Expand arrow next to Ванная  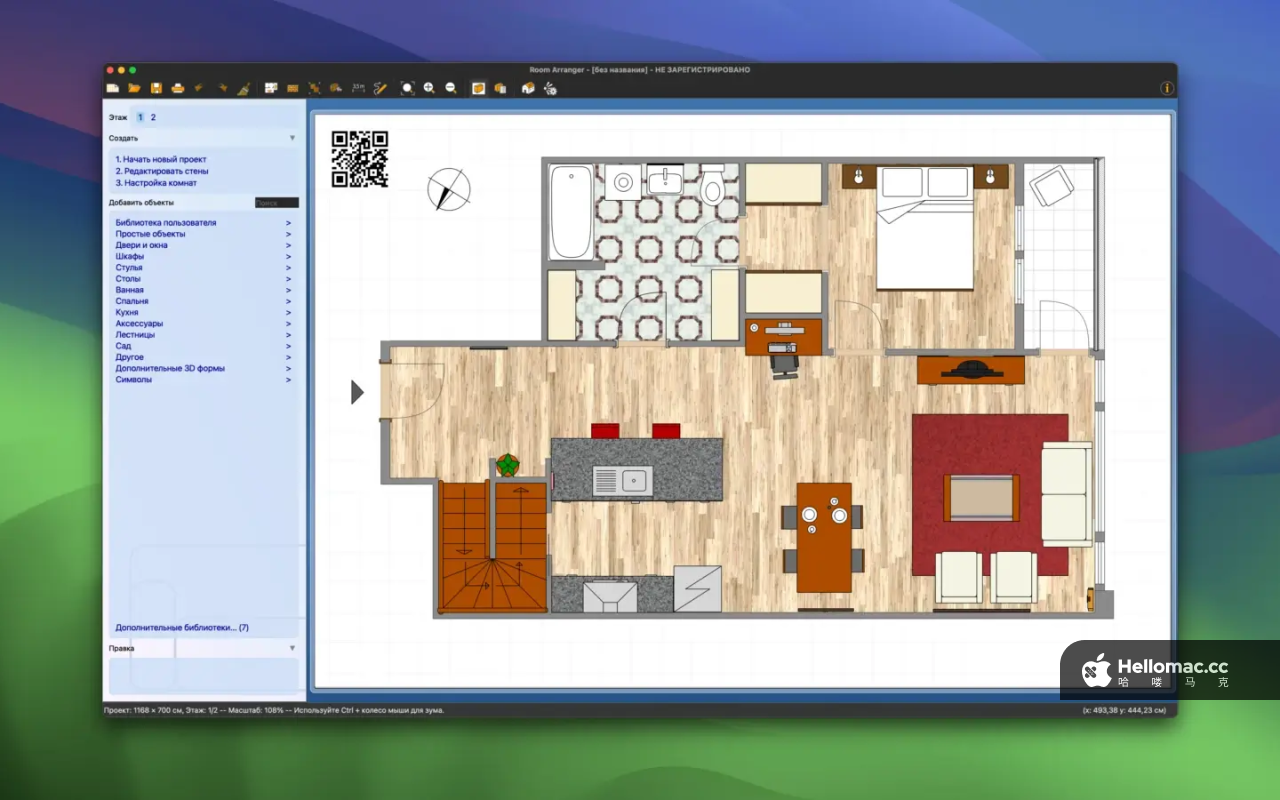288,290
